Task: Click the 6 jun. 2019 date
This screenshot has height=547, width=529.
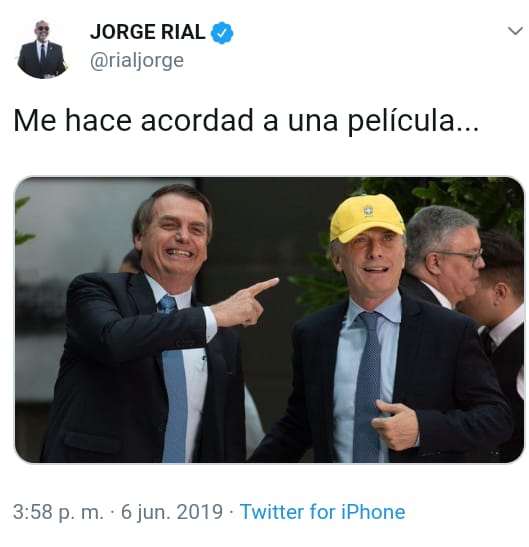Action: [172, 512]
